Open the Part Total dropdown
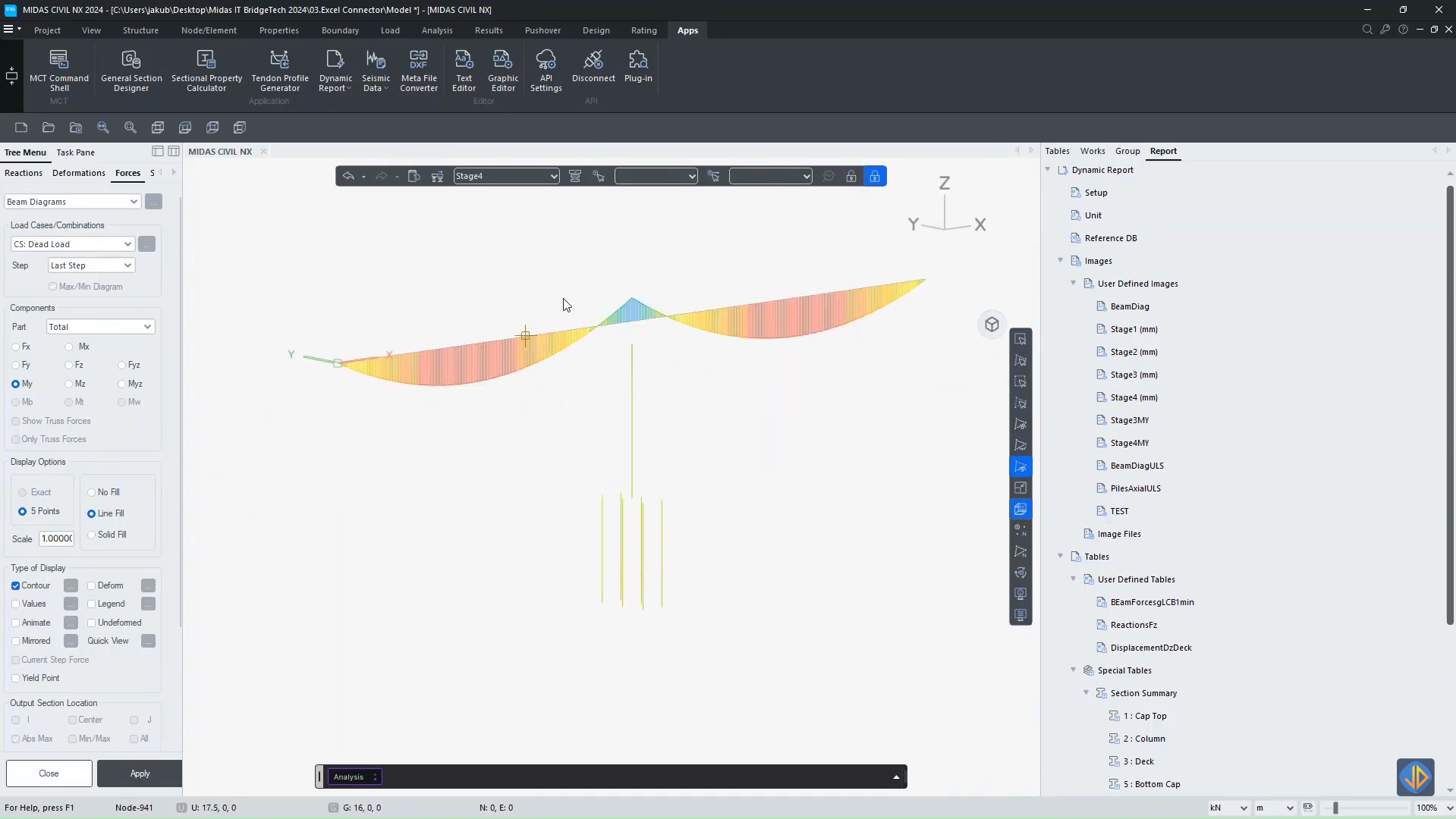The image size is (1456, 819). coord(100,327)
